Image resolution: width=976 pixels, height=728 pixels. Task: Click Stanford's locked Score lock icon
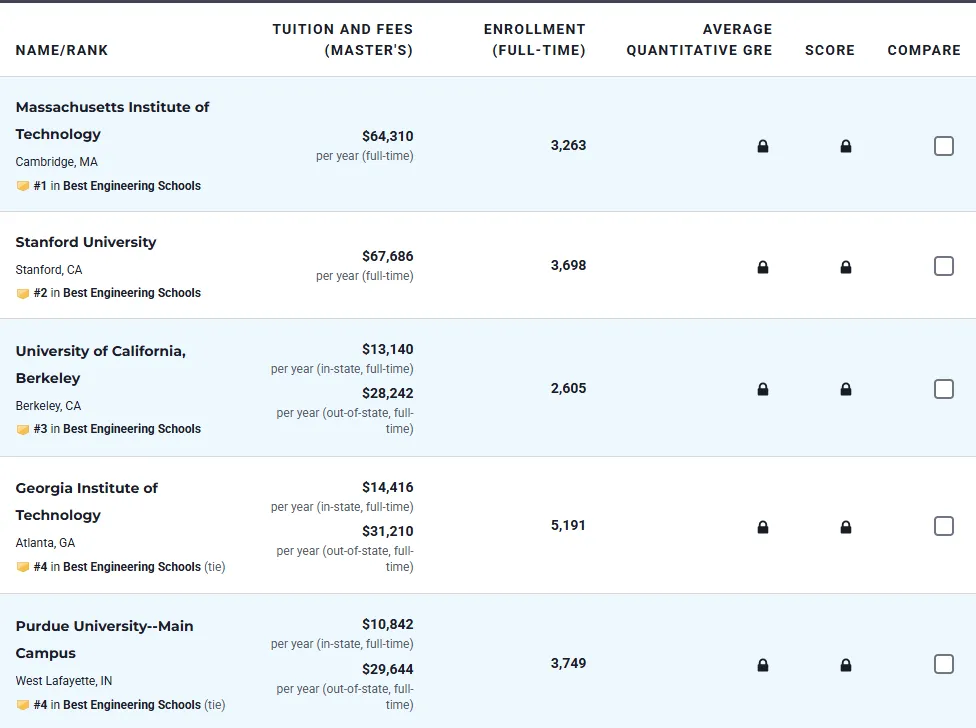tap(846, 267)
